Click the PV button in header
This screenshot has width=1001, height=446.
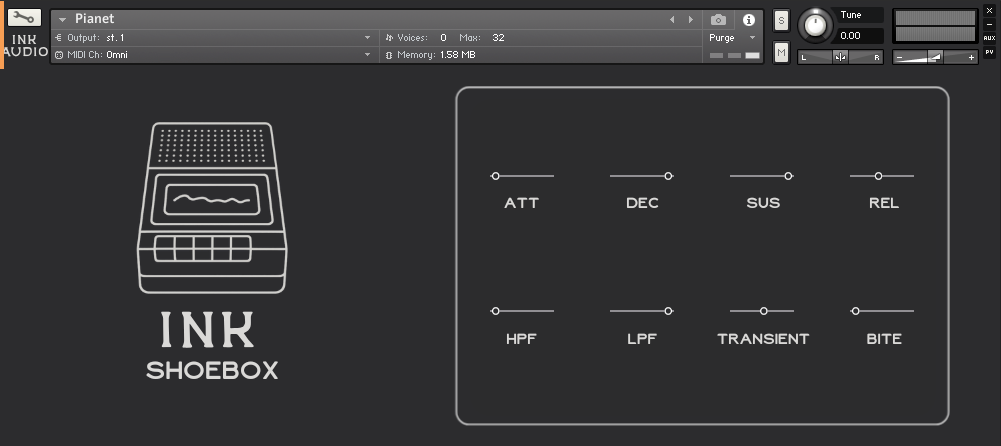click(989, 52)
